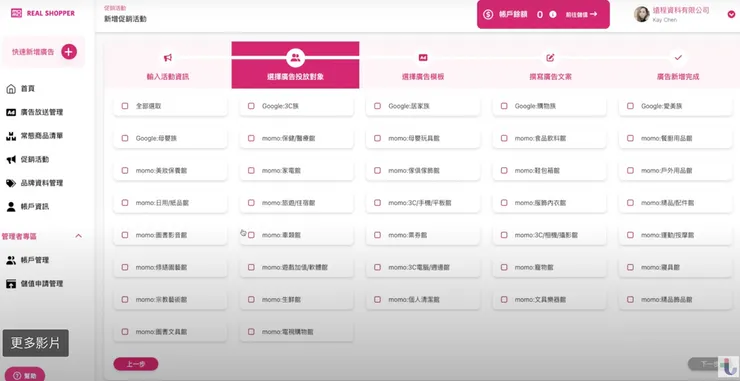This screenshot has height=381, width=740.
Task: Go to the 選擇廣告投放對象 step
Action: (295, 65)
